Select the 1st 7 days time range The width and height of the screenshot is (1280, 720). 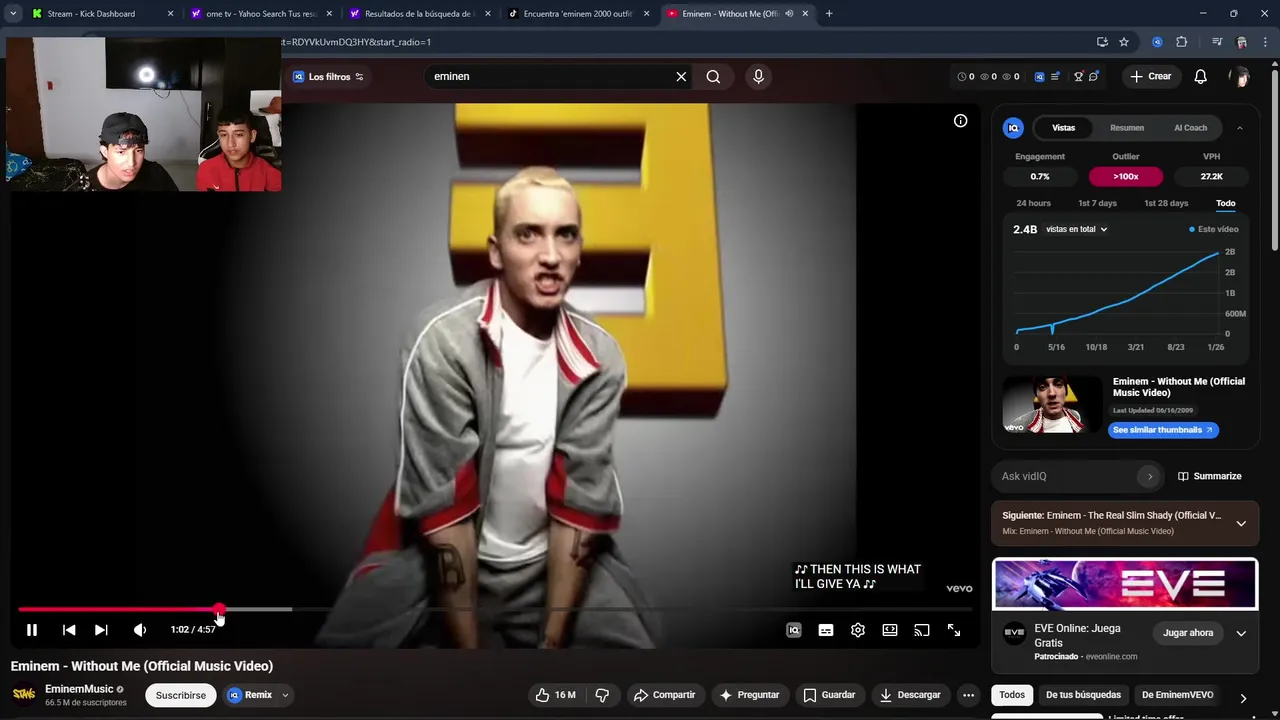(1097, 203)
